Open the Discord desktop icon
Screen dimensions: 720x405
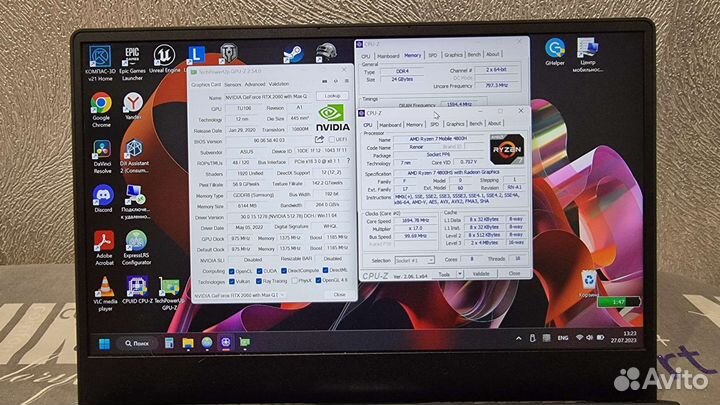point(103,199)
